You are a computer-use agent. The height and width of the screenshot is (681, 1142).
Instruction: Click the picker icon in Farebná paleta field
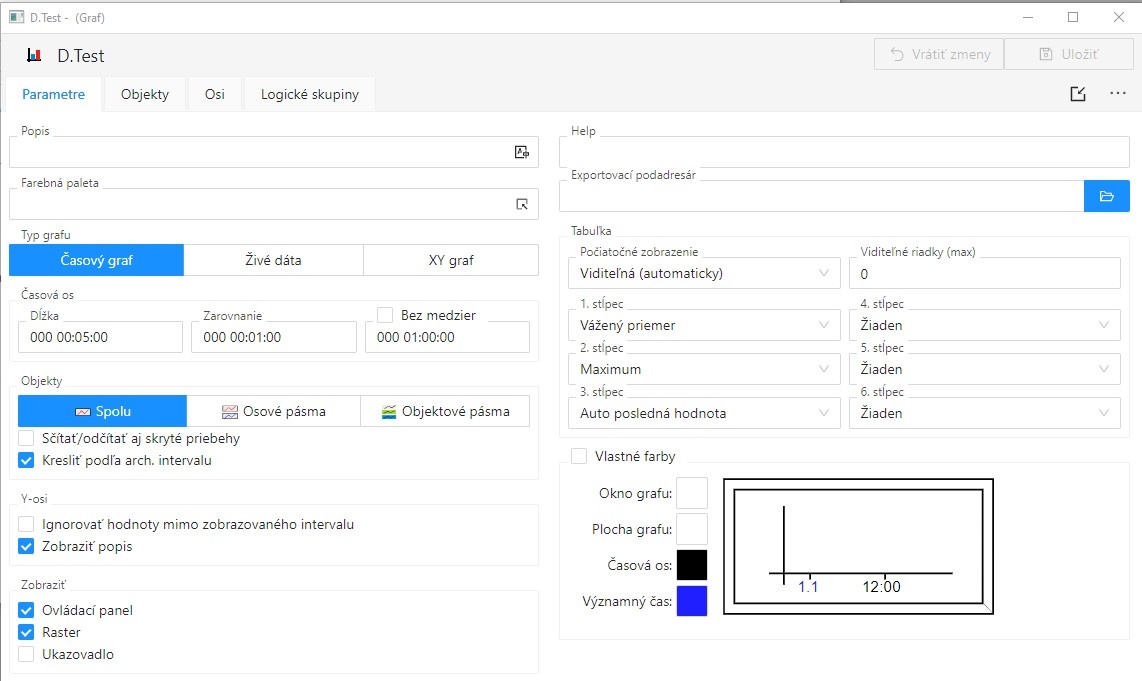(x=521, y=204)
